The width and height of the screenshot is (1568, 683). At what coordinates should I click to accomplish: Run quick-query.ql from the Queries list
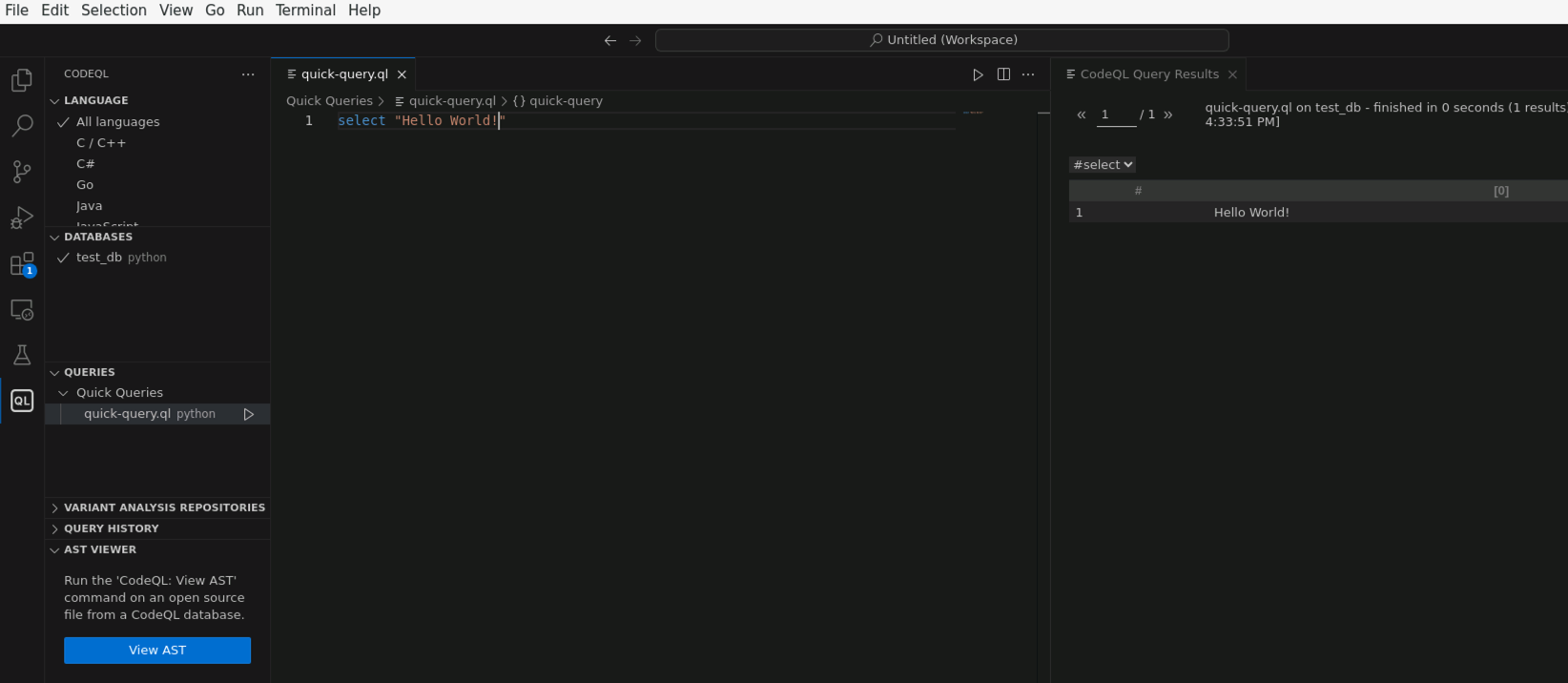[x=249, y=414]
